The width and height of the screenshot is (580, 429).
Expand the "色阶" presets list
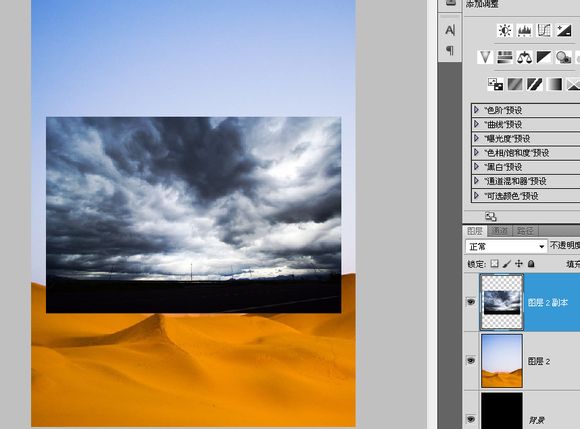[x=476, y=110]
